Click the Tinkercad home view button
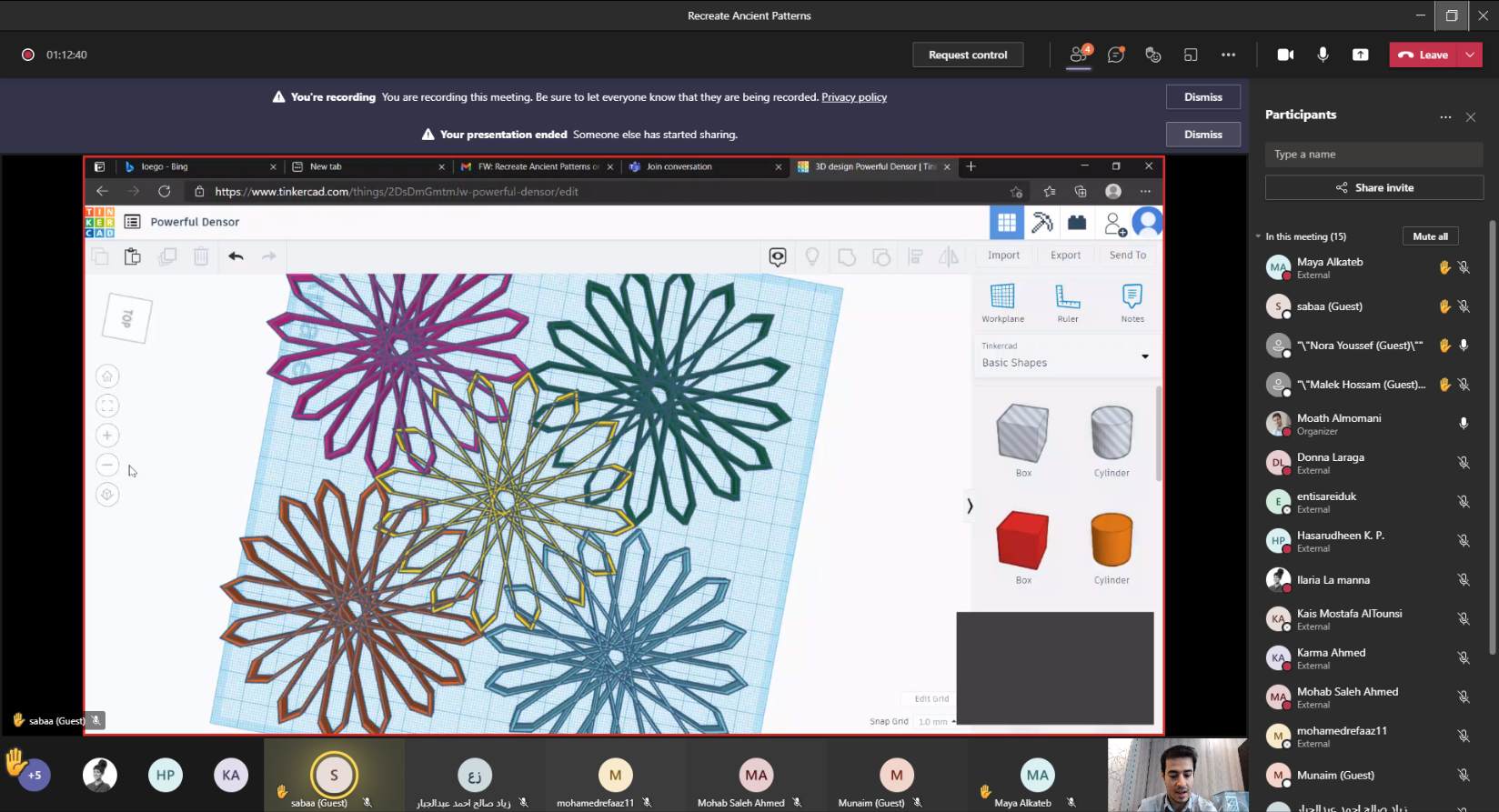Screen dimensions: 1499x812 click(x=107, y=376)
